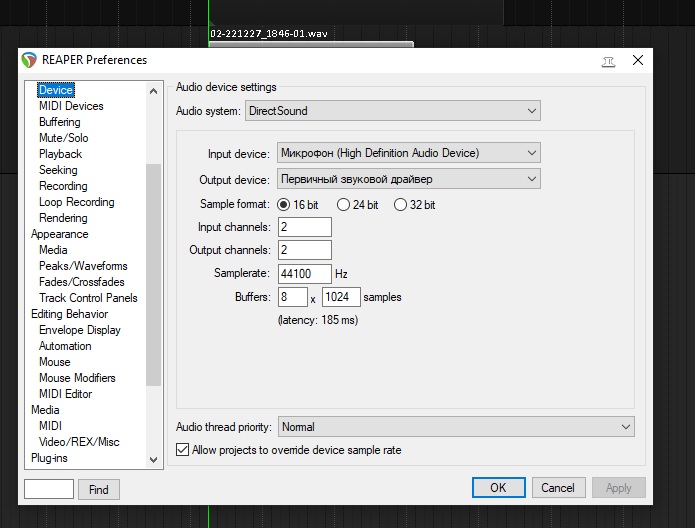Click the Find button
695x528 pixels.
tap(99, 489)
